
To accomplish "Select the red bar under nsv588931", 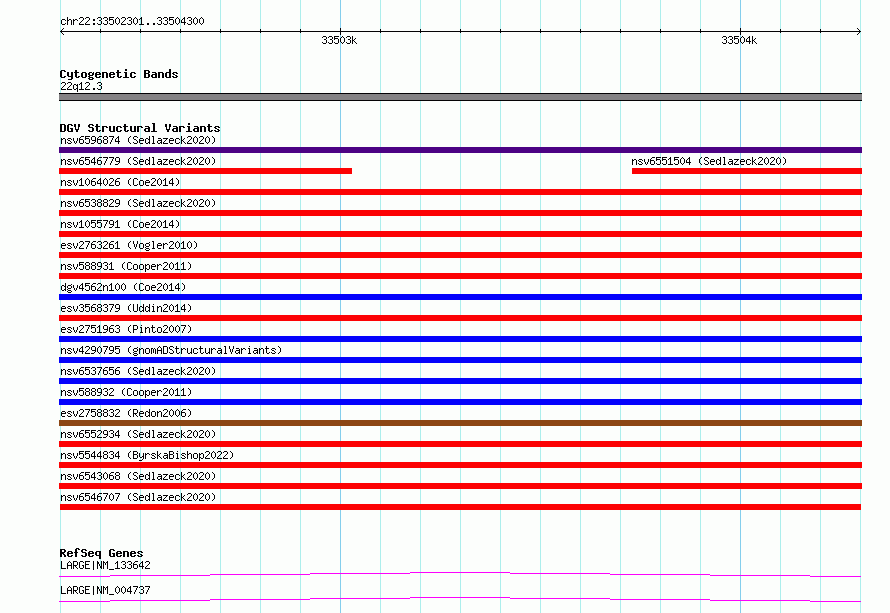I will (460, 276).
